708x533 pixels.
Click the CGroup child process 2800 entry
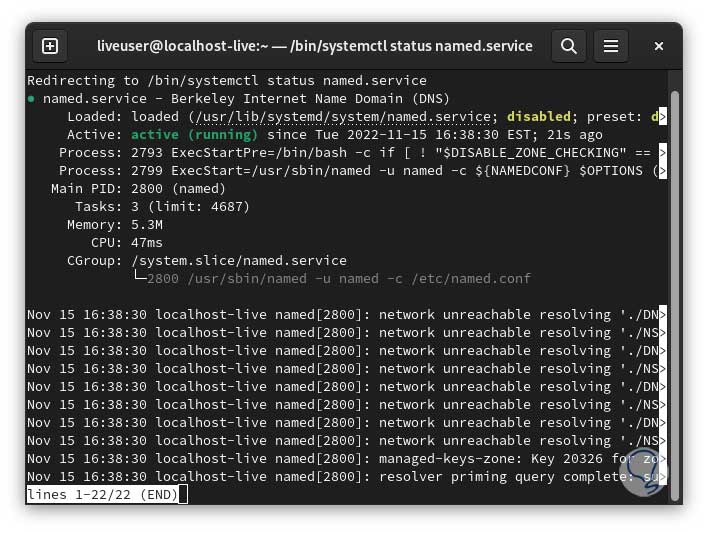point(338,279)
